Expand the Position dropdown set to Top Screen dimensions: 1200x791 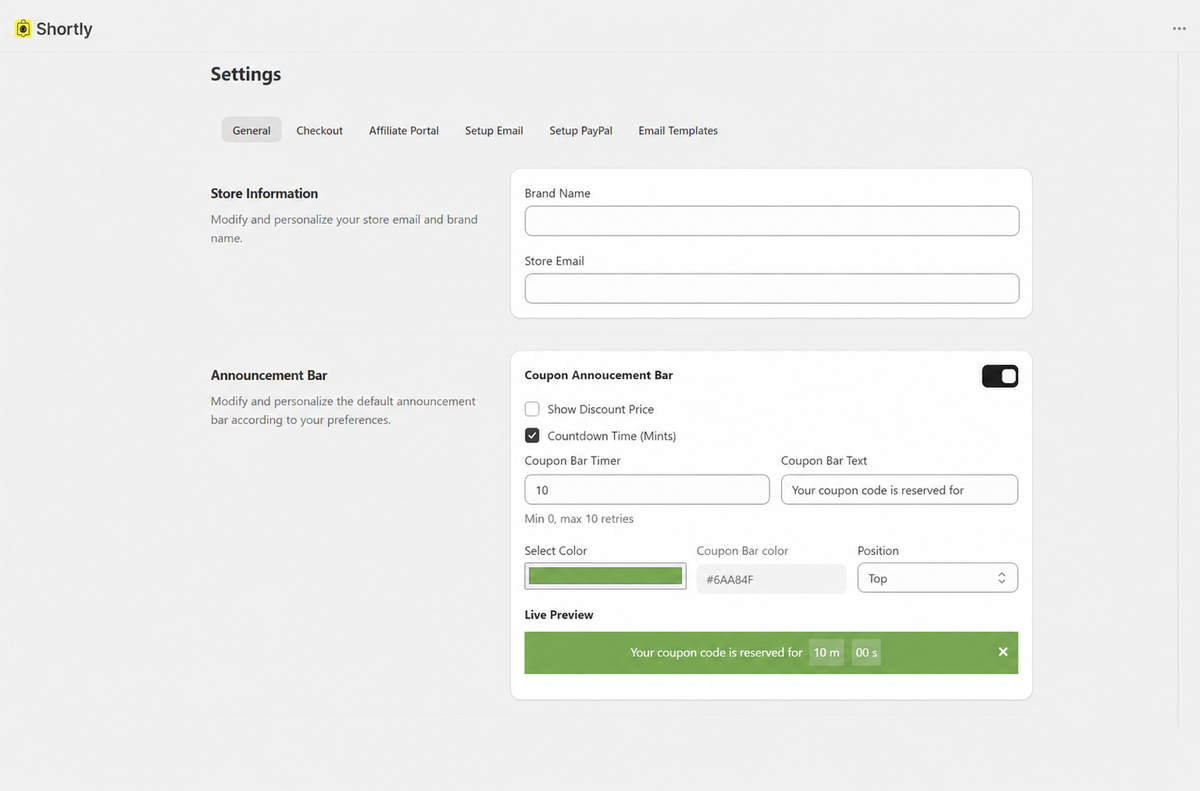pos(938,578)
